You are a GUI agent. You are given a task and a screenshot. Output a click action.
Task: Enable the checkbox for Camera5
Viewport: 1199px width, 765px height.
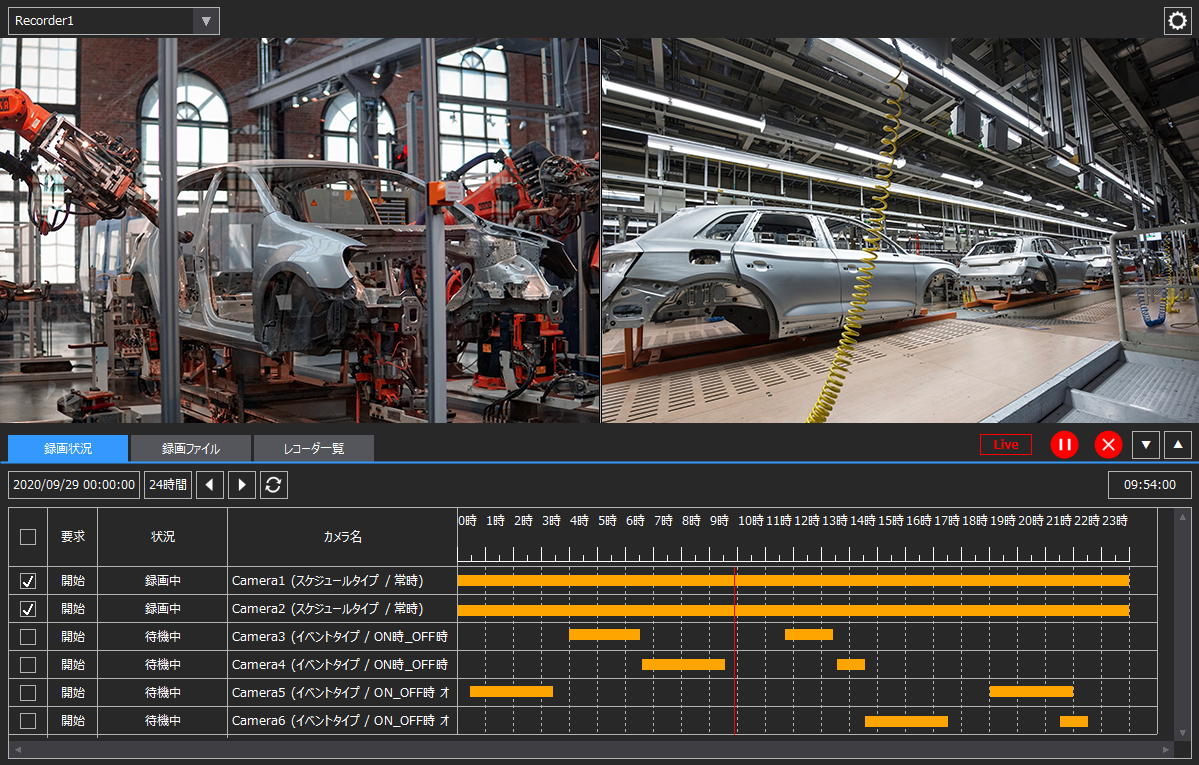(x=27, y=691)
